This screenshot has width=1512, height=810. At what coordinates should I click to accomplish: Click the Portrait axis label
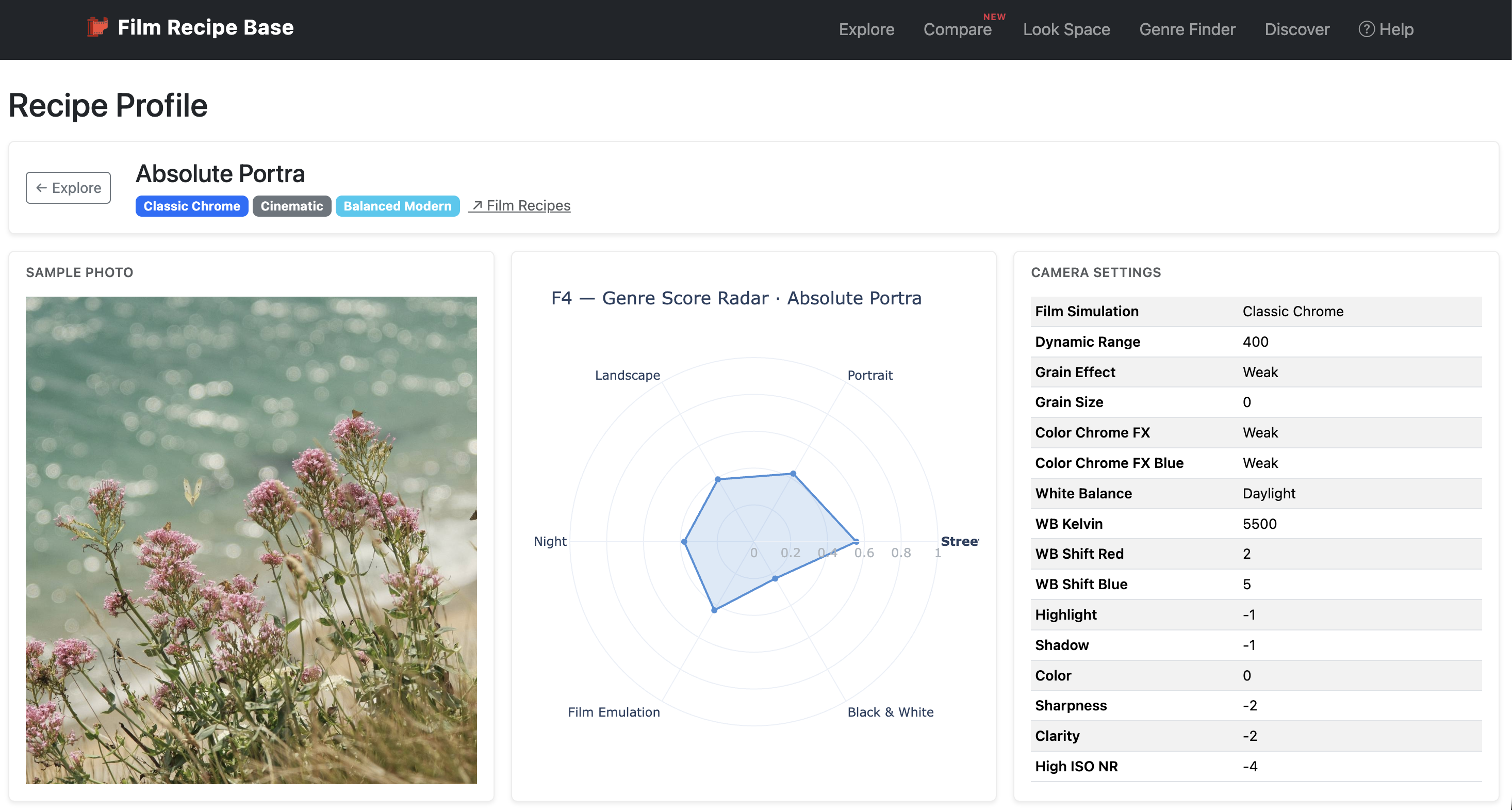pyautogui.click(x=870, y=375)
